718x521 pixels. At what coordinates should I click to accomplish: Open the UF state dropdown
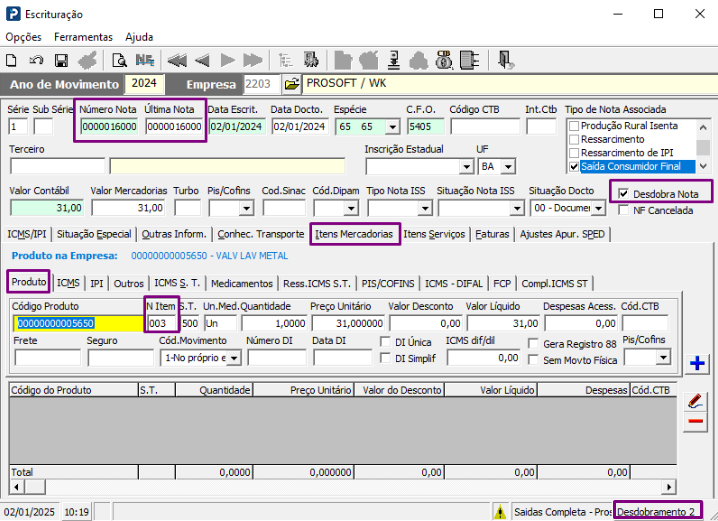[508, 167]
